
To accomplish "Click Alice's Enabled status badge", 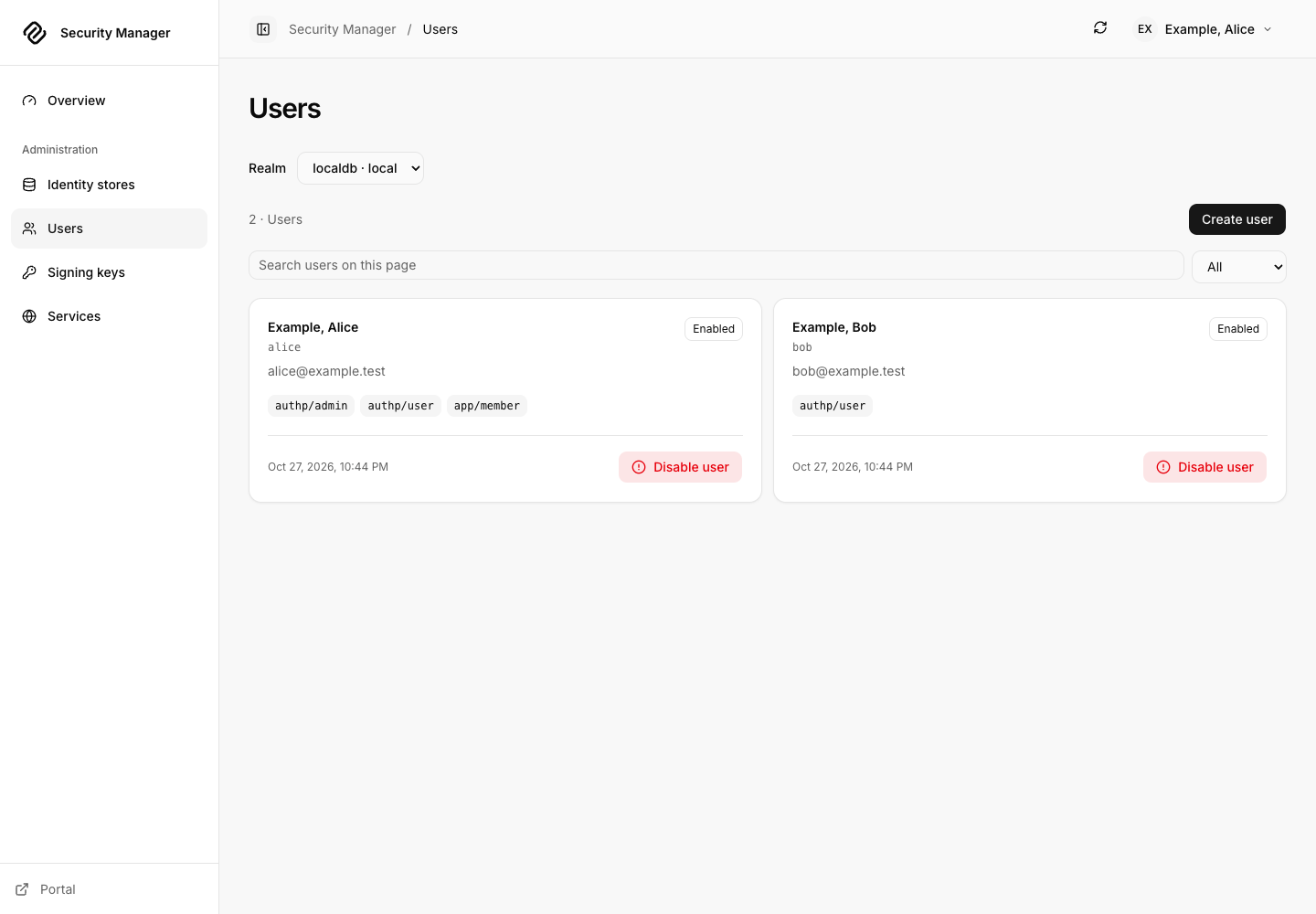I will point(714,329).
